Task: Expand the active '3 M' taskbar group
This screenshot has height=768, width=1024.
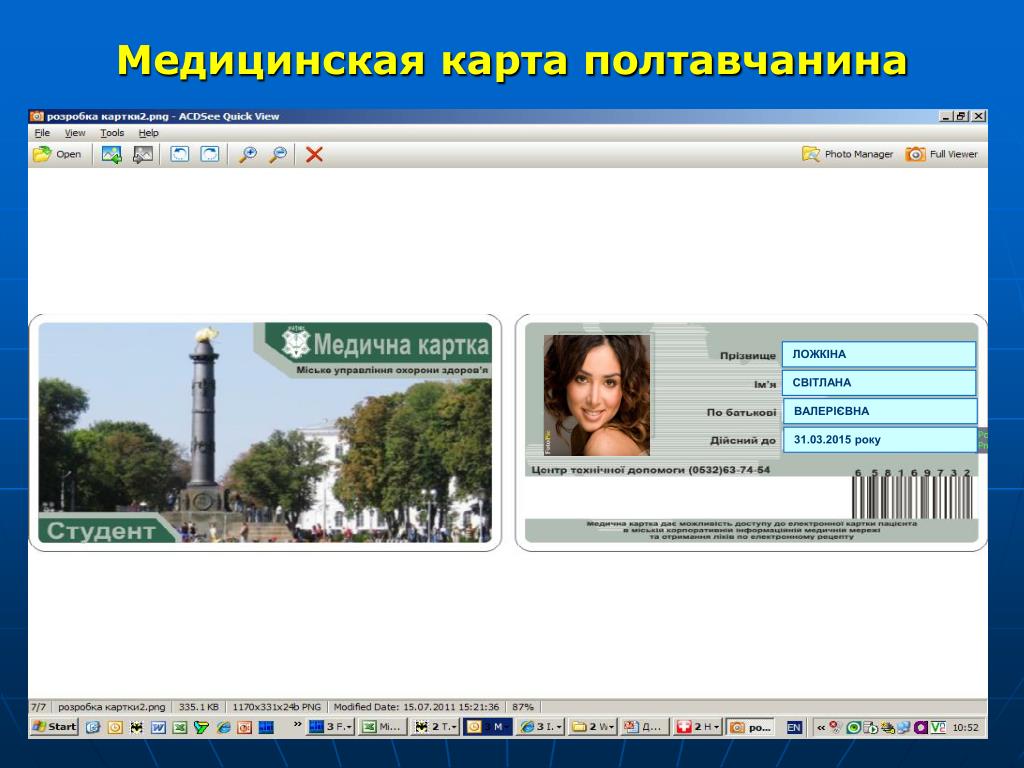Action: pos(488,727)
